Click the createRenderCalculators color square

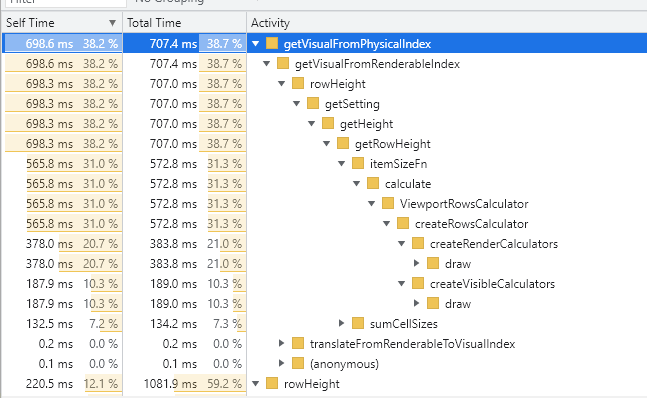click(x=418, y=243)
